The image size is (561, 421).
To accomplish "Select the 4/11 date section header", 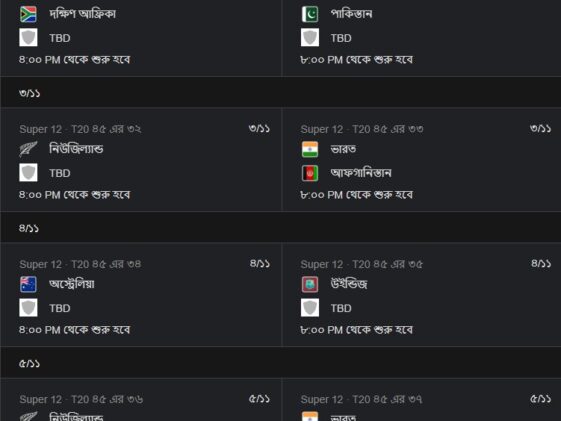I will [x=280, y=227].
